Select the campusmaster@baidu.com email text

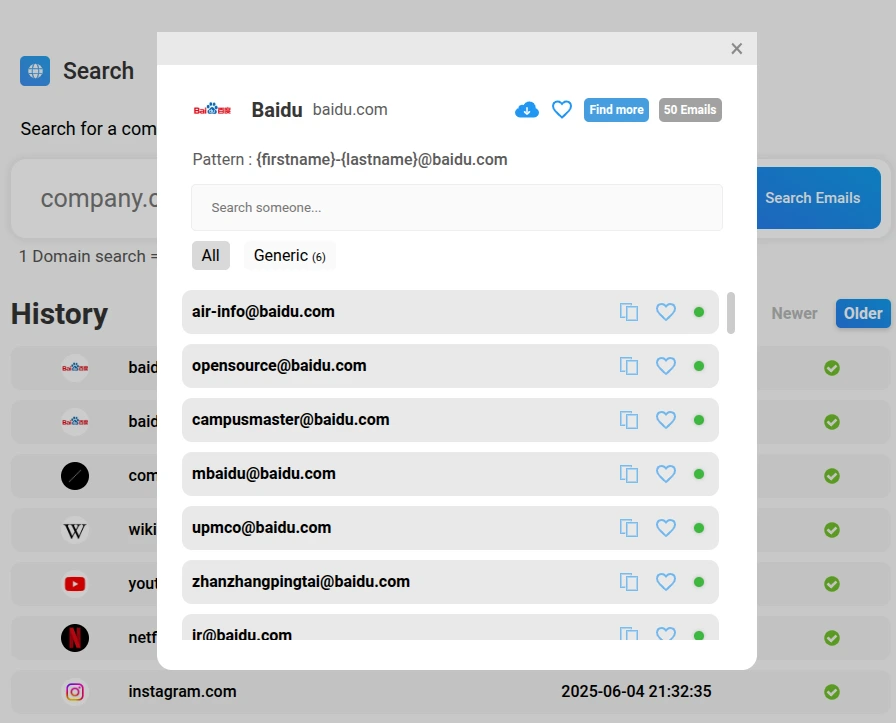point(290,420)
